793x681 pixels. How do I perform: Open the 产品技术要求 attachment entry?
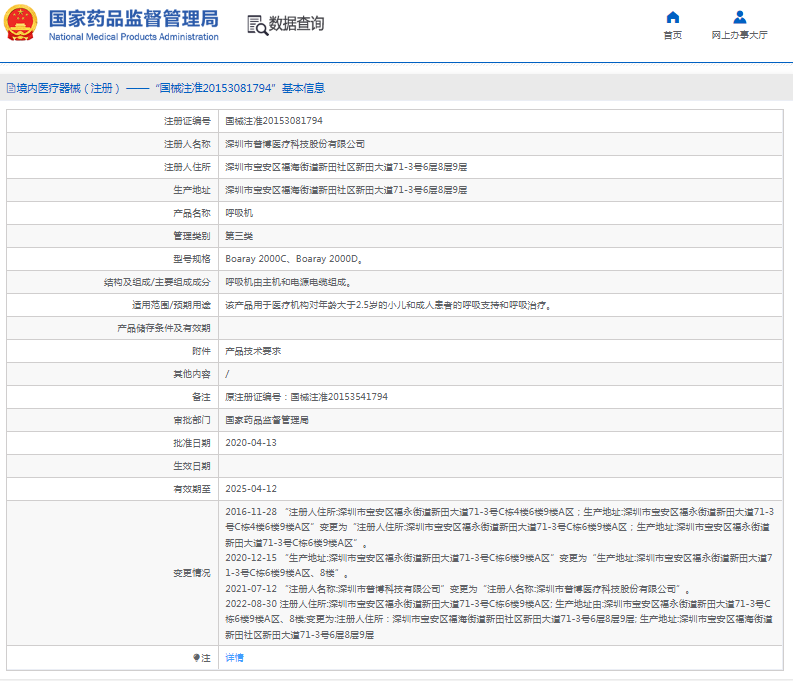252,351
